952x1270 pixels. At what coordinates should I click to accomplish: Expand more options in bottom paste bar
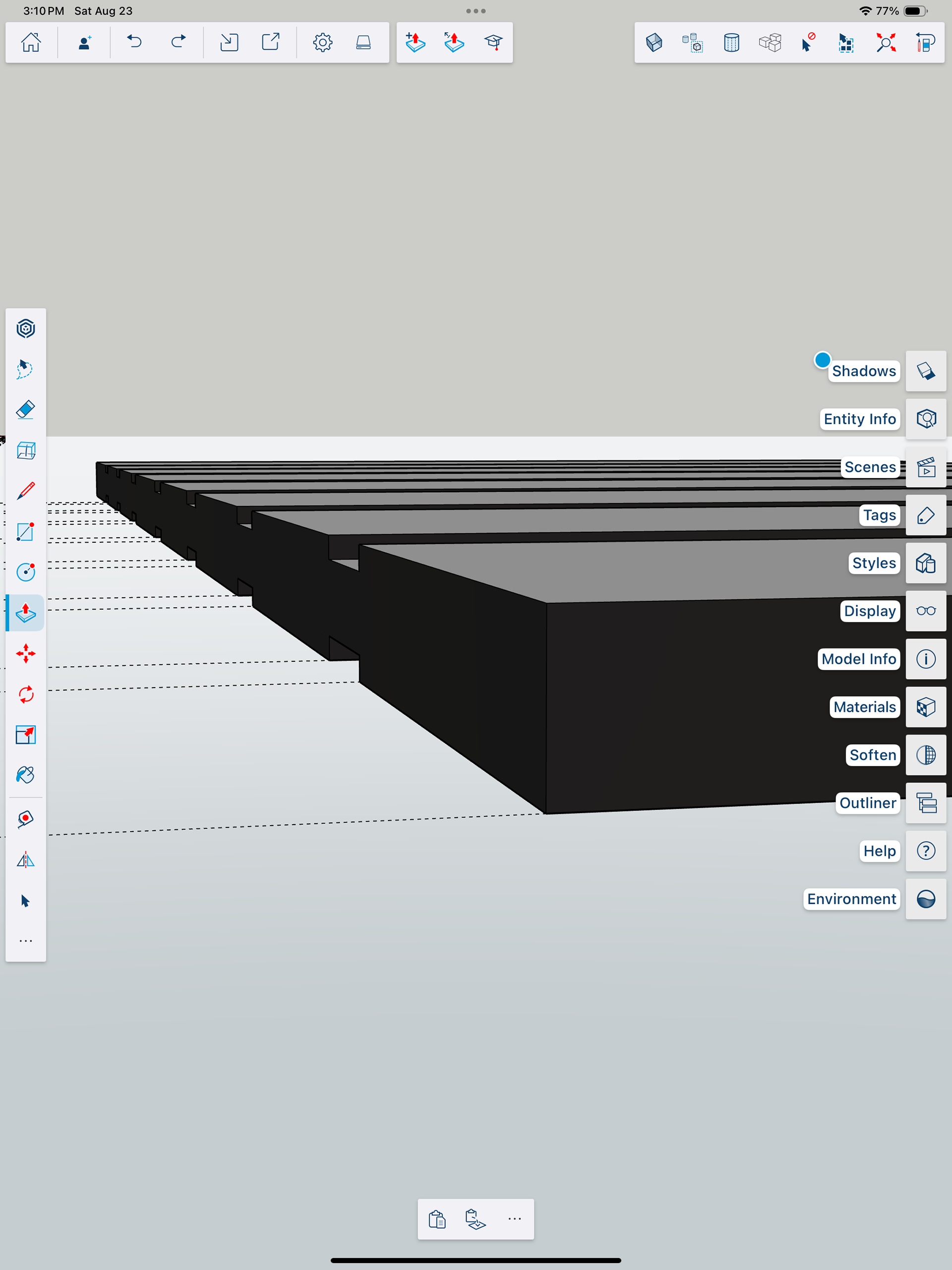click(x=514, y=1218)
